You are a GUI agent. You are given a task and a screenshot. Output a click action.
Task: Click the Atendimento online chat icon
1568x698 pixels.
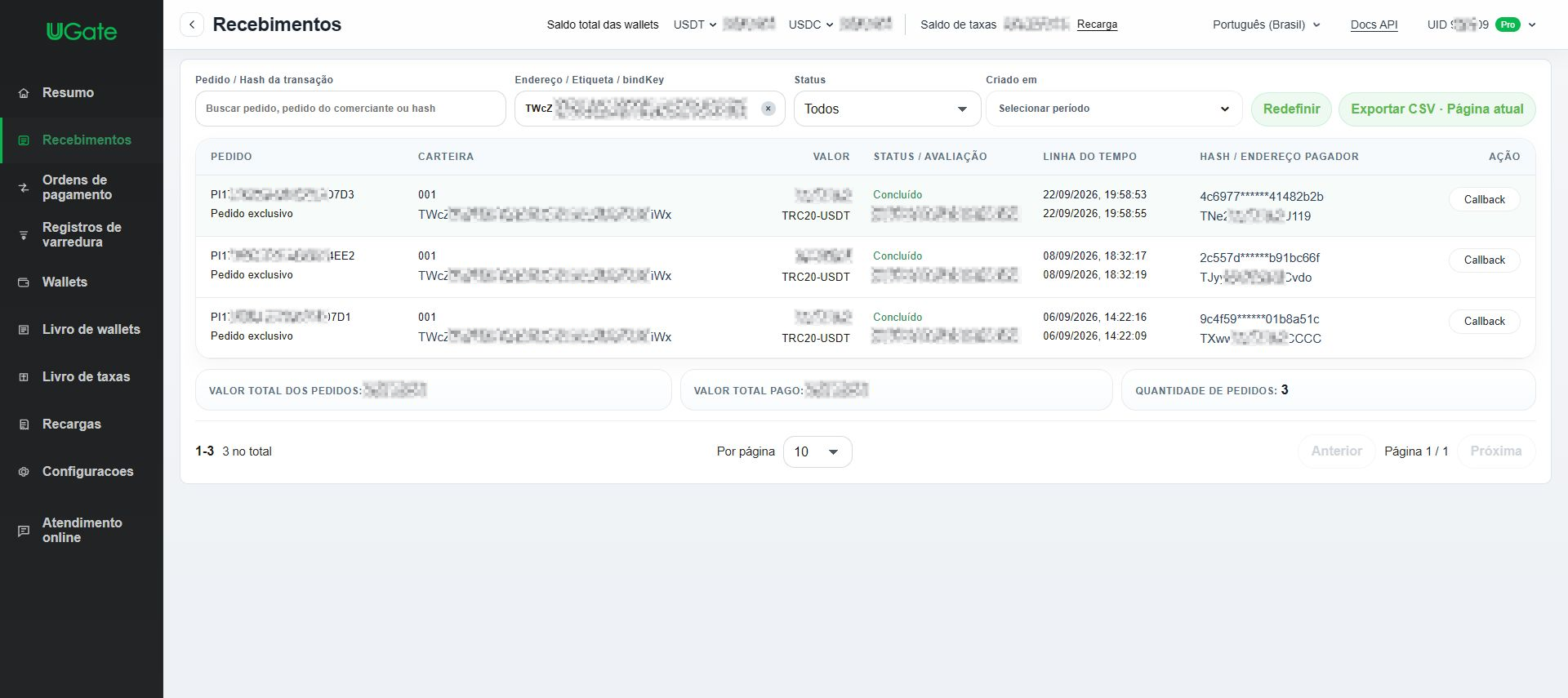(24, 531)
